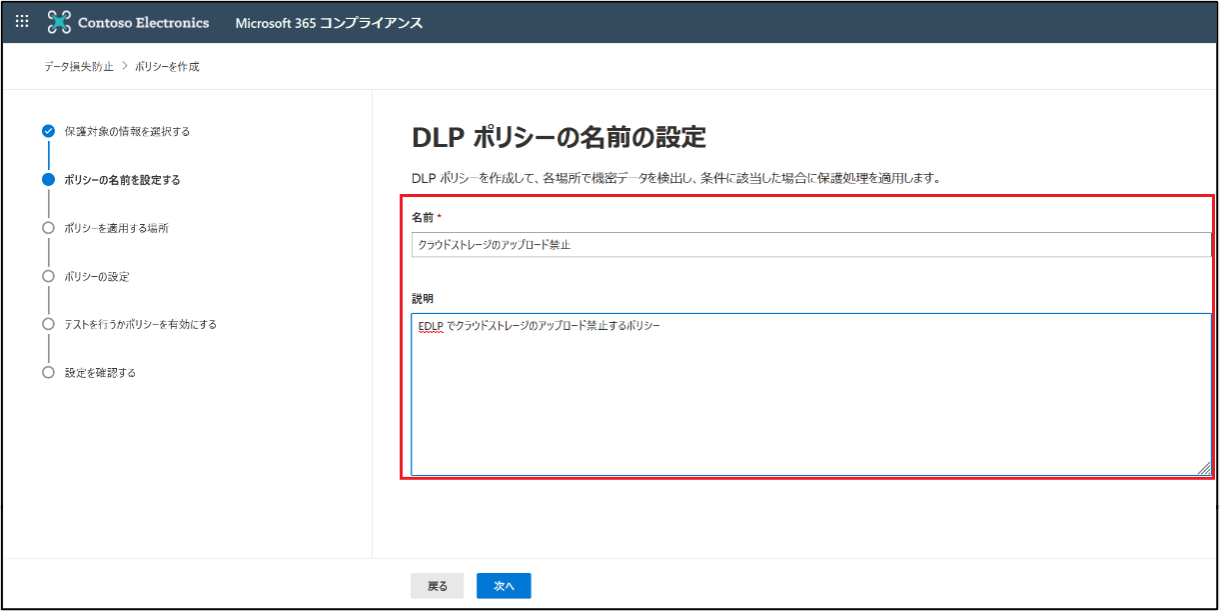Image resolution: width=1222 pixels, height=611 pixels.
Task: Click the breadcrumb chevron separator
Action: coord(125,67)
